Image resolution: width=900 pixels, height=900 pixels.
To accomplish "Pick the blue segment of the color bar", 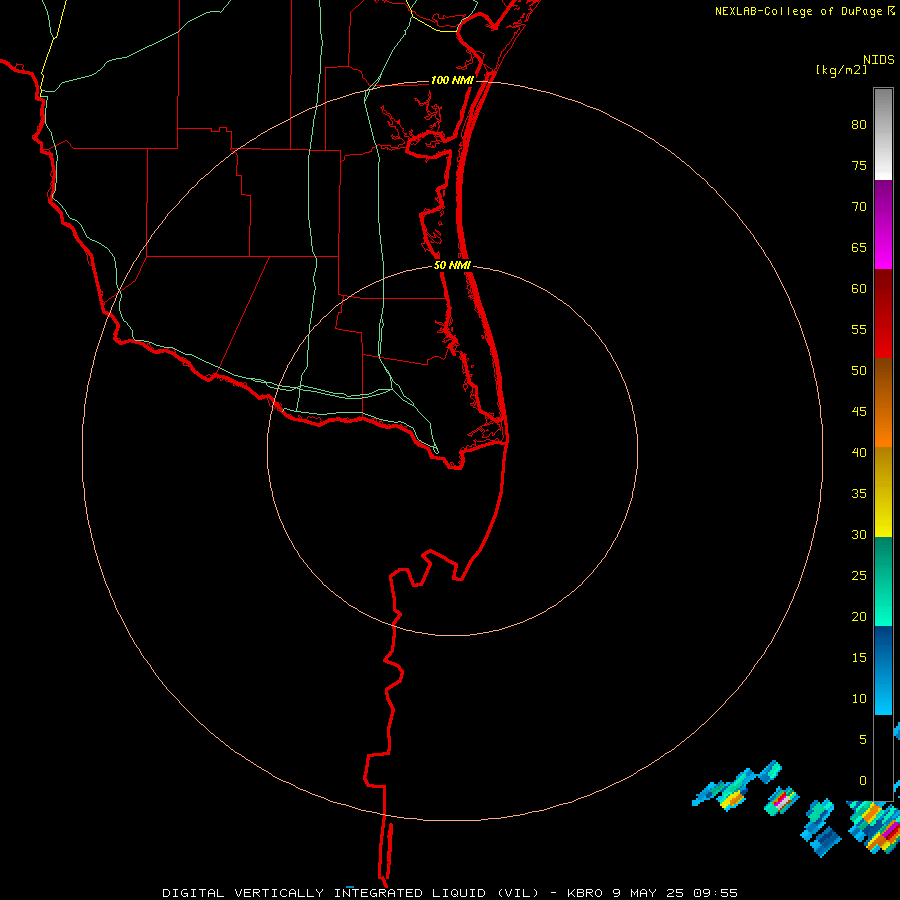I will tap(883, 670).
